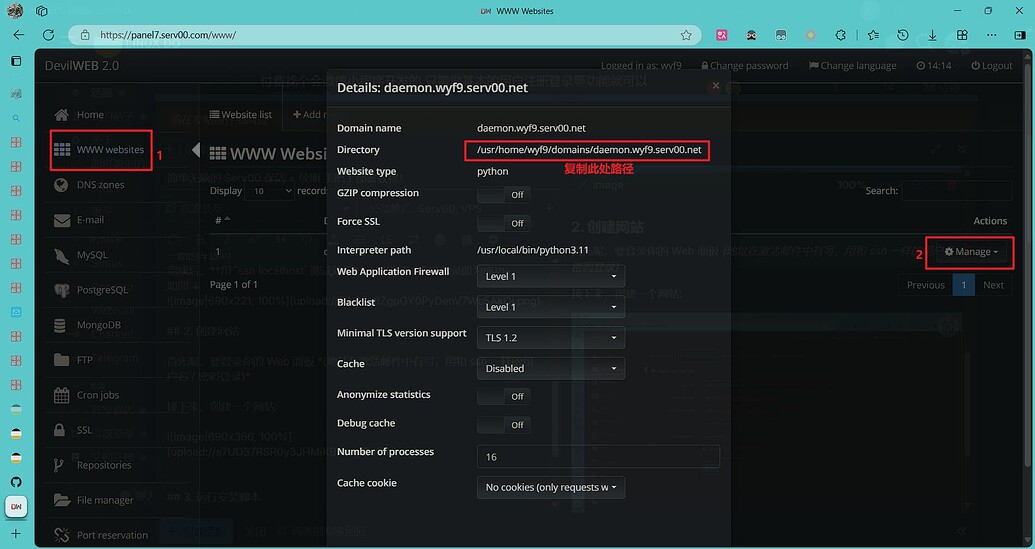This screenshot has height=549, width=1035.
Task: Click the Domain name value daemon.wyf9.serv00.net
Action: click(531, 128)
